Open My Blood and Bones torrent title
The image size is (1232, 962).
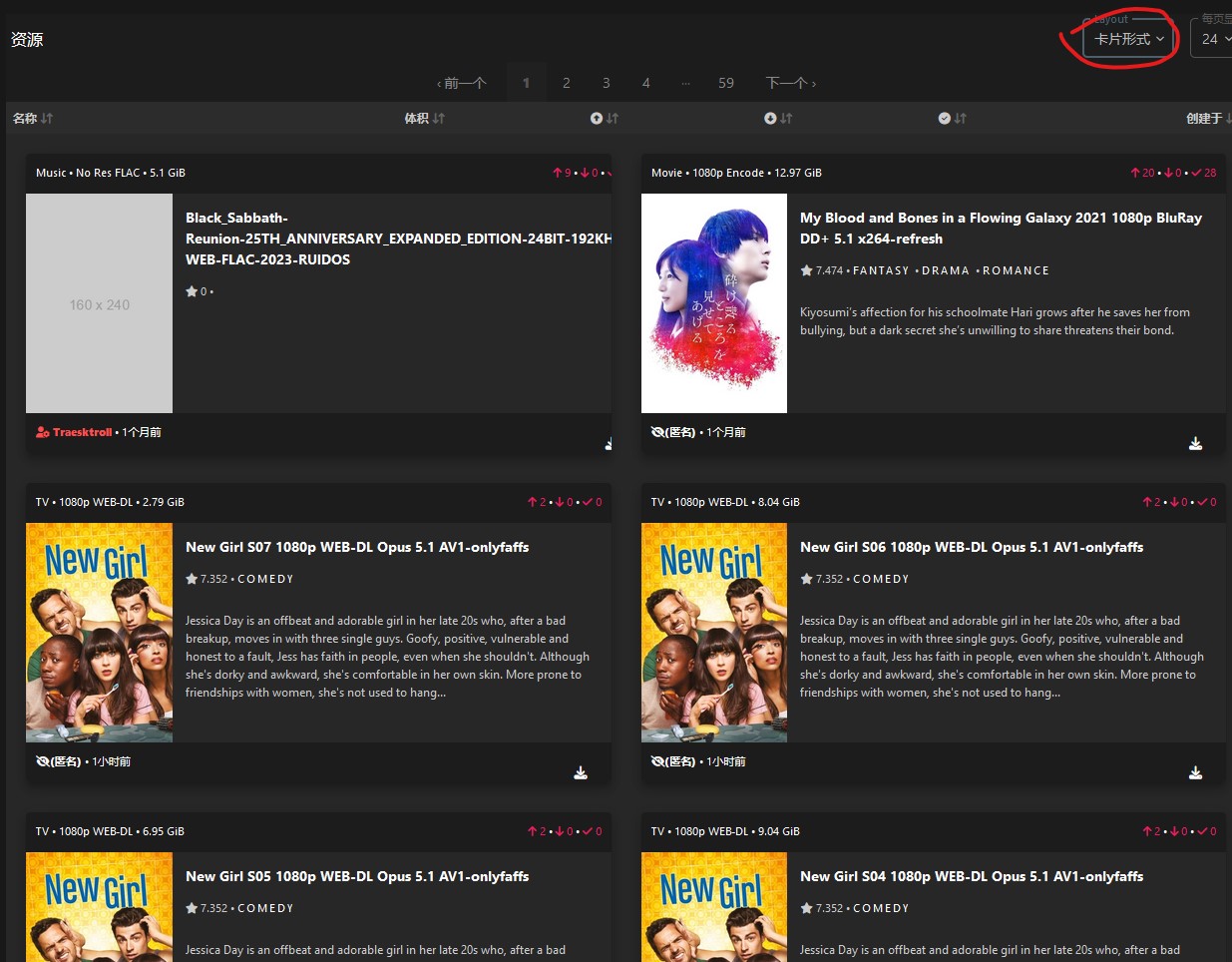pyautogui.click(x=1001, y=228)
